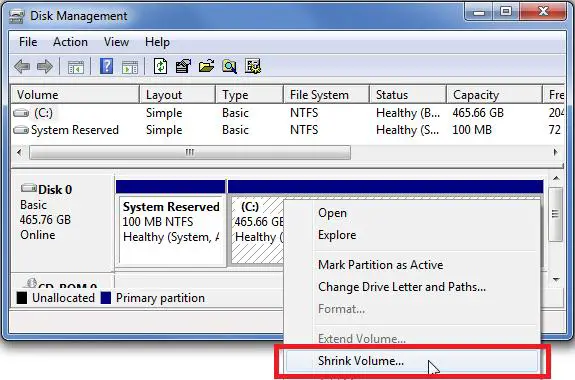This screenshot has height=380, width=575.
Task: Sort by the Type column header
Action: 249,95
